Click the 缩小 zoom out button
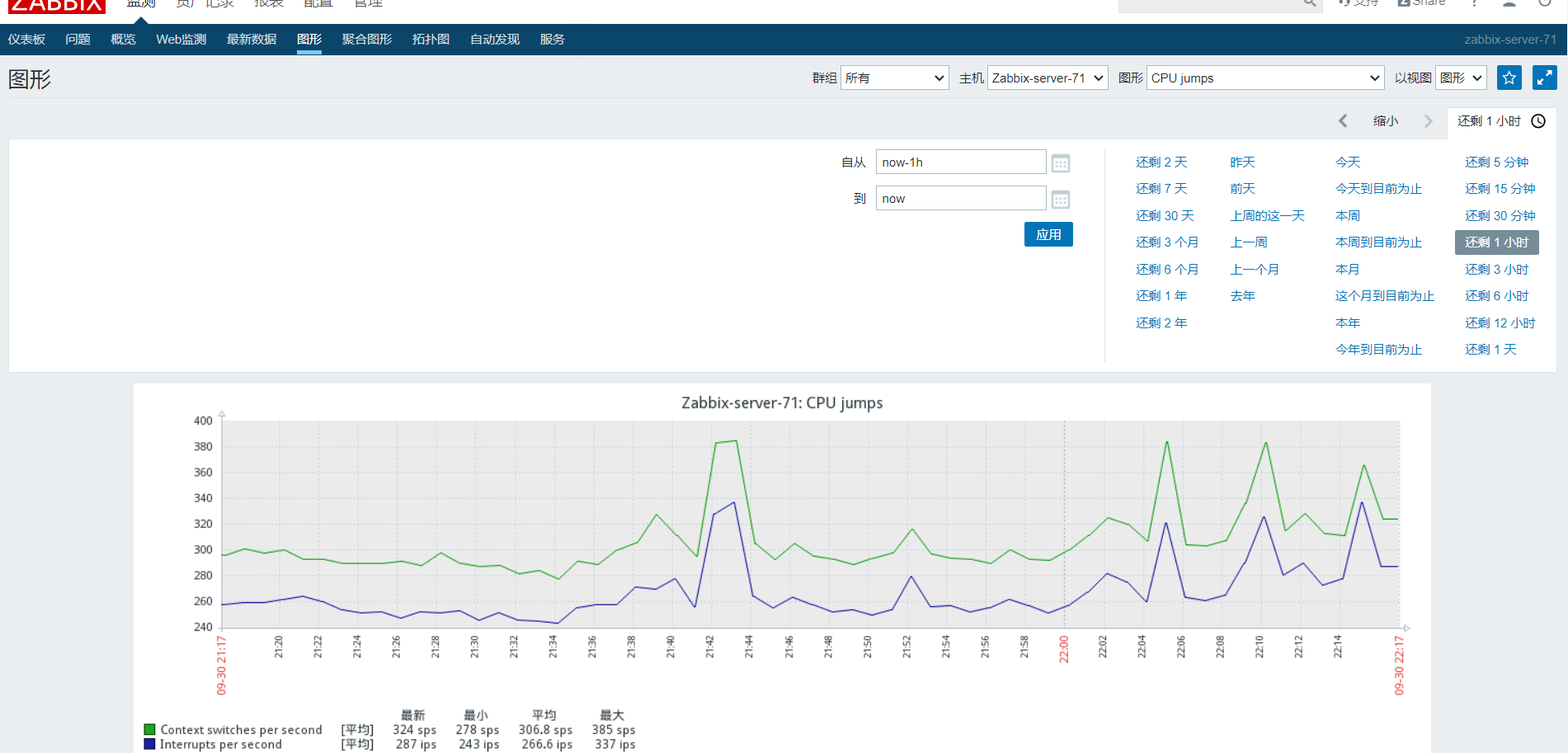This screenshot has height=753, width=1568. [x=1386, y=121]
